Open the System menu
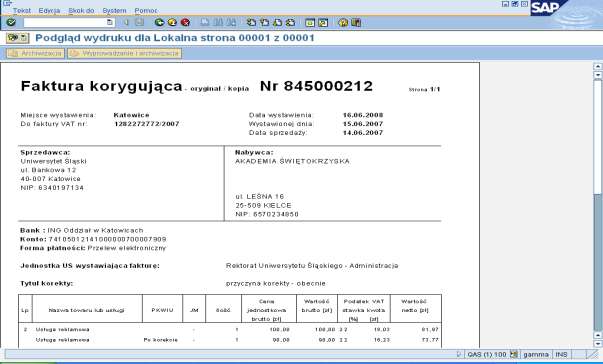Screen dimensions: 603x364 (x=114, y=11)
